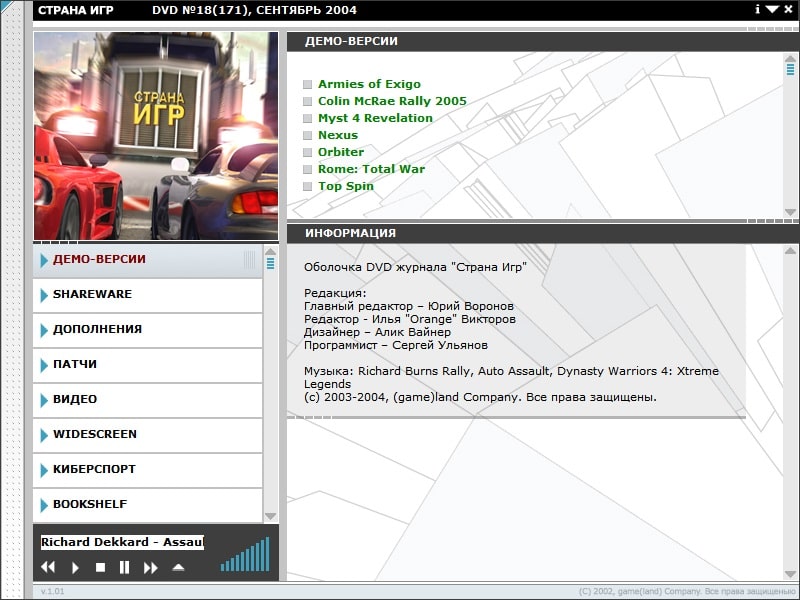This screenshot has width=800, height=600.
Task: Click the eject icon in the player
Action: pos(178,567)
